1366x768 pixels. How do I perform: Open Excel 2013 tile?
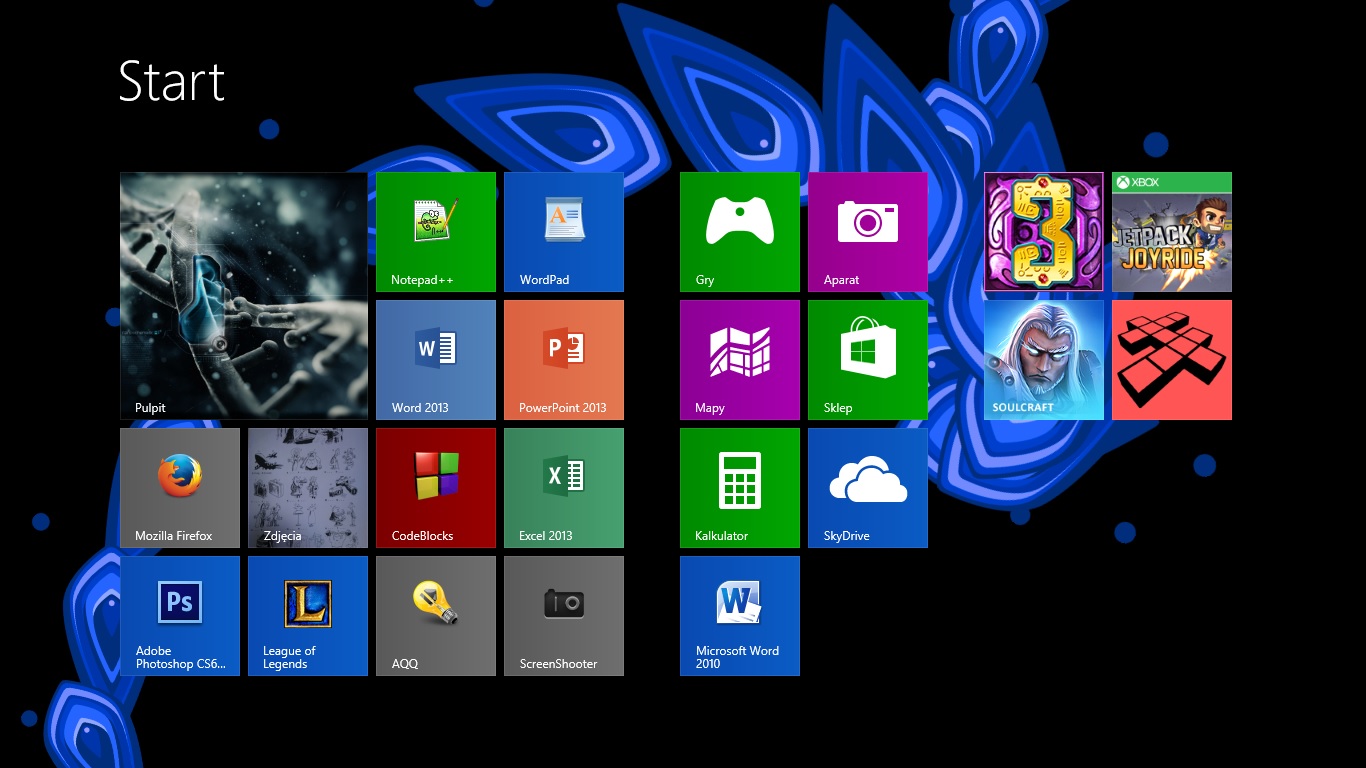(564, 488)
